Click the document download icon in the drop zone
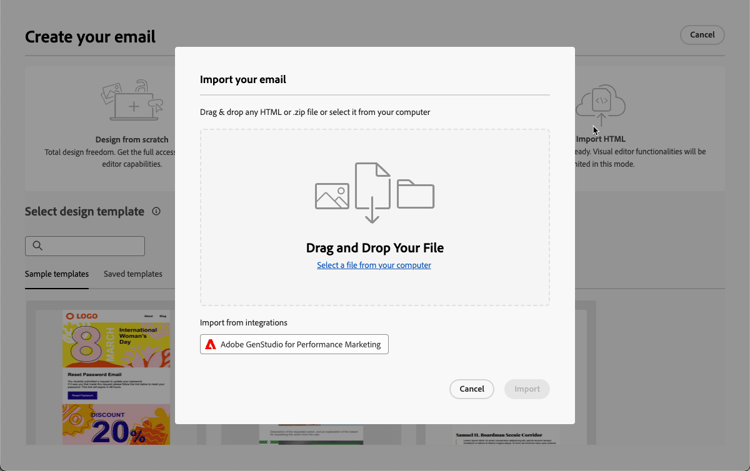 (373, 193)
